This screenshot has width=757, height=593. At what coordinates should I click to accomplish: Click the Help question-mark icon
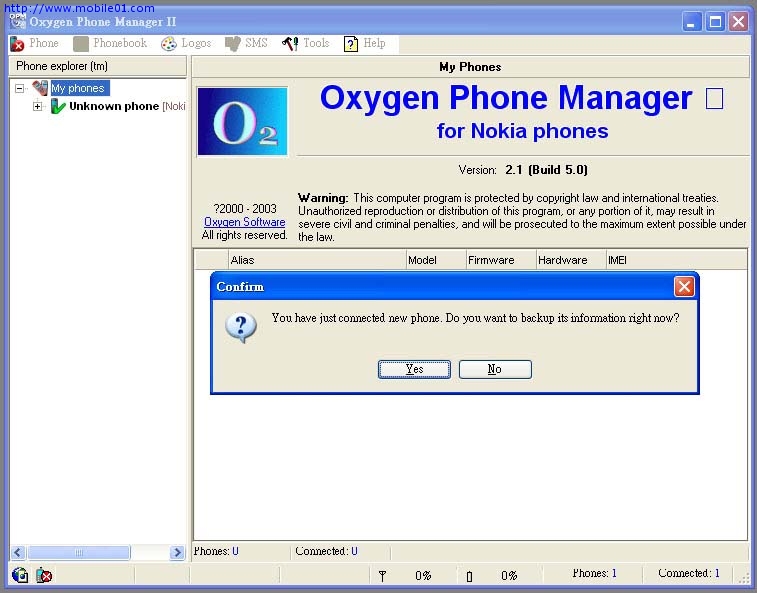(x=351, y=44)
